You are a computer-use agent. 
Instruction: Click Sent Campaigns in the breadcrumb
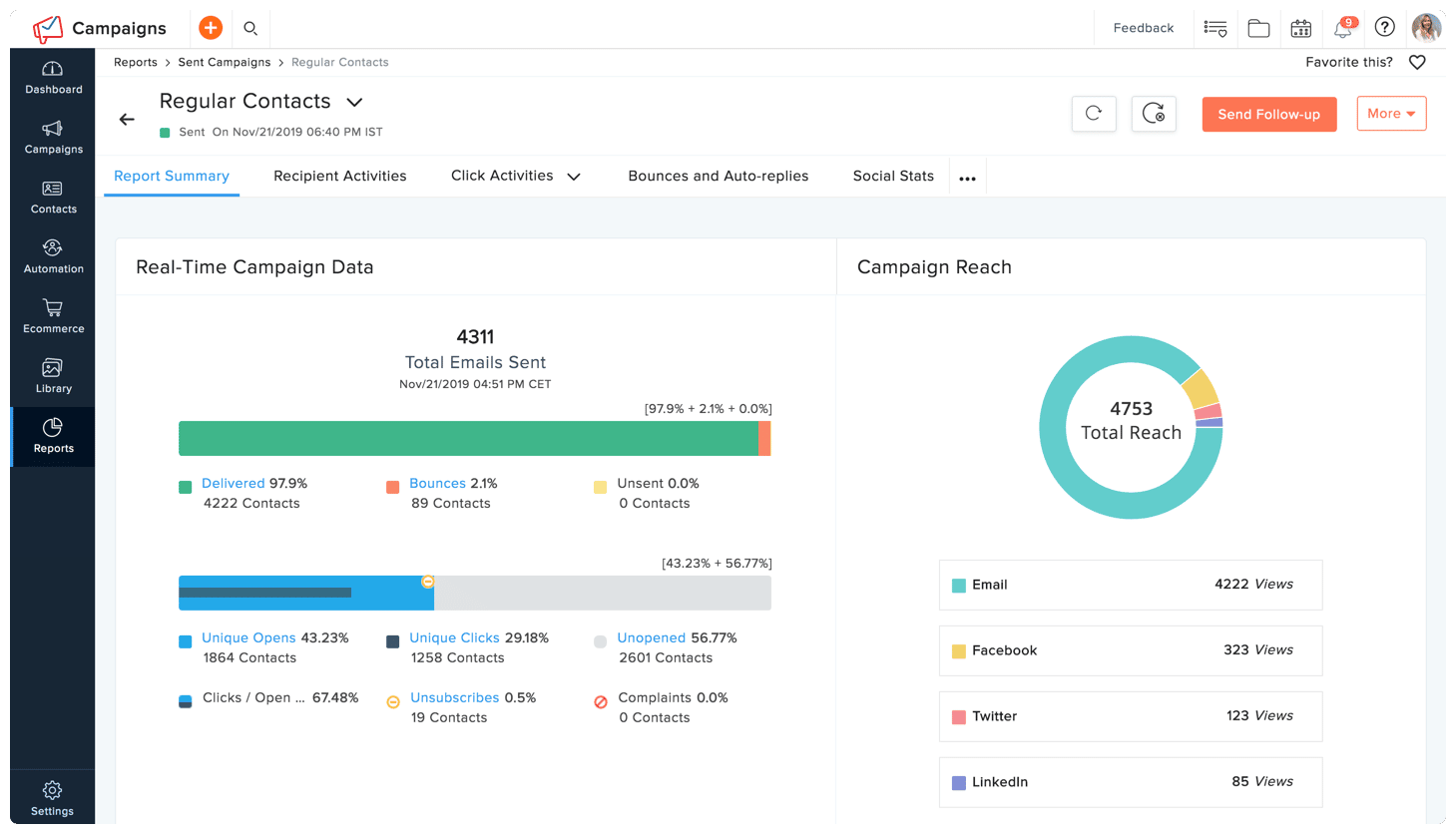pyautogui.click(x=225, y=62)
